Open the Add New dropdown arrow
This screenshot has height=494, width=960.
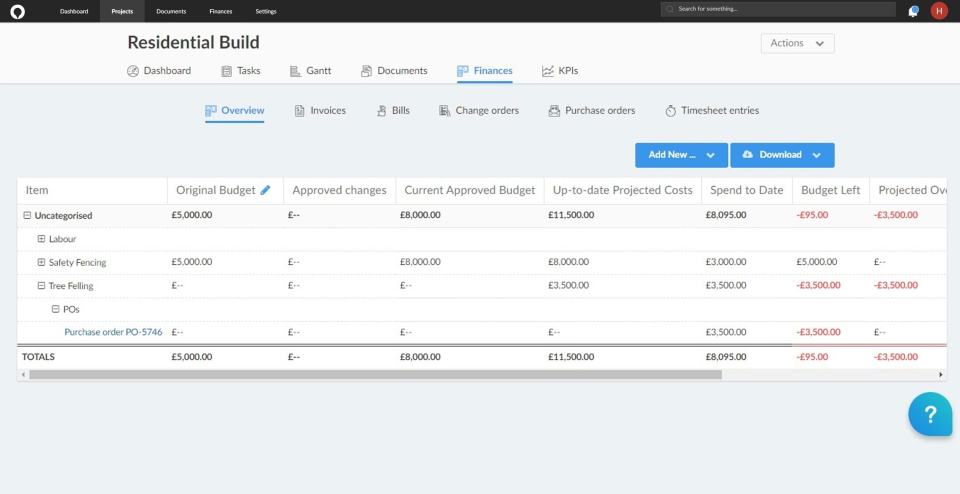pyautogui.click(x=710, y=155)
